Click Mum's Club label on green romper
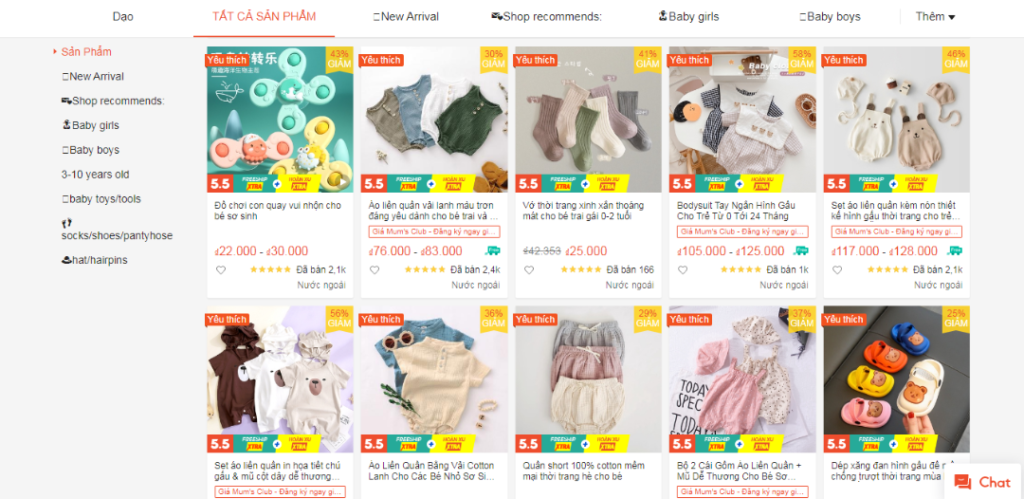 coord(434,232)
